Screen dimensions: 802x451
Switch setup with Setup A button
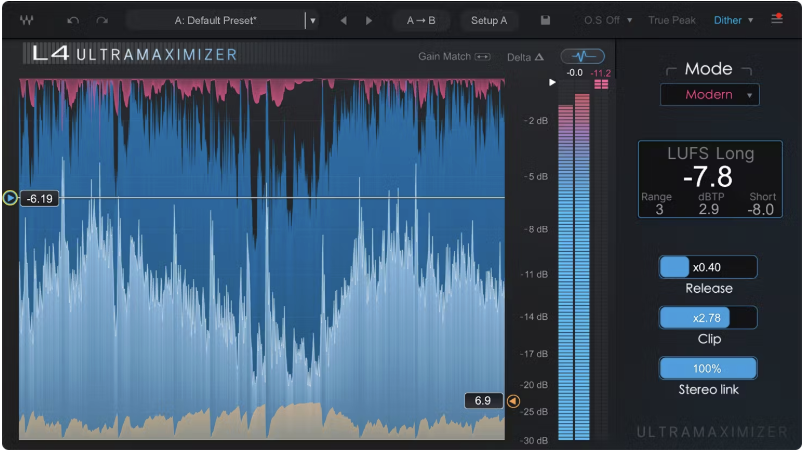pyautogui.click(x=489, y=20)
